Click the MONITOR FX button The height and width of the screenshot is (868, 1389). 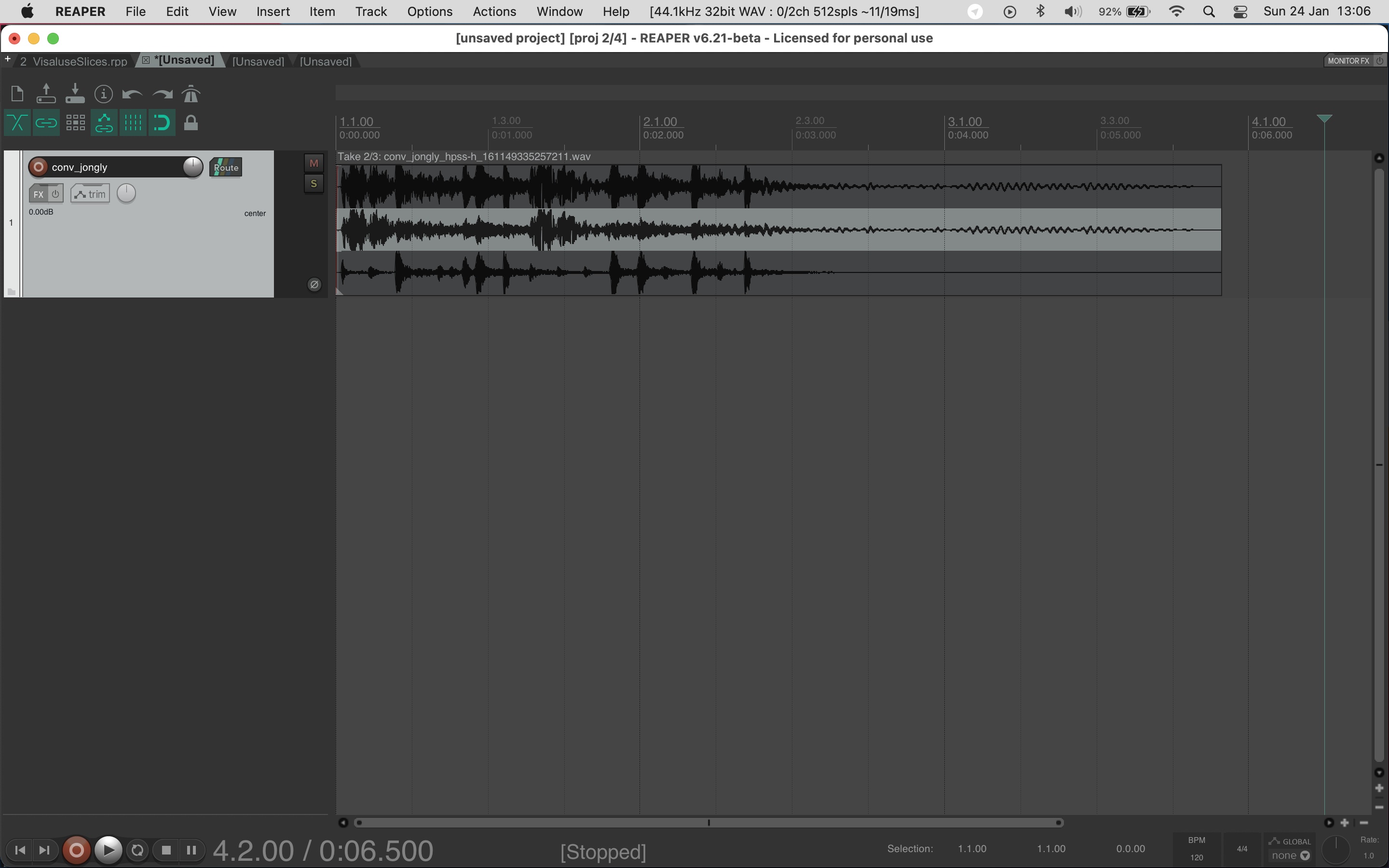[x=1349, y=61]
